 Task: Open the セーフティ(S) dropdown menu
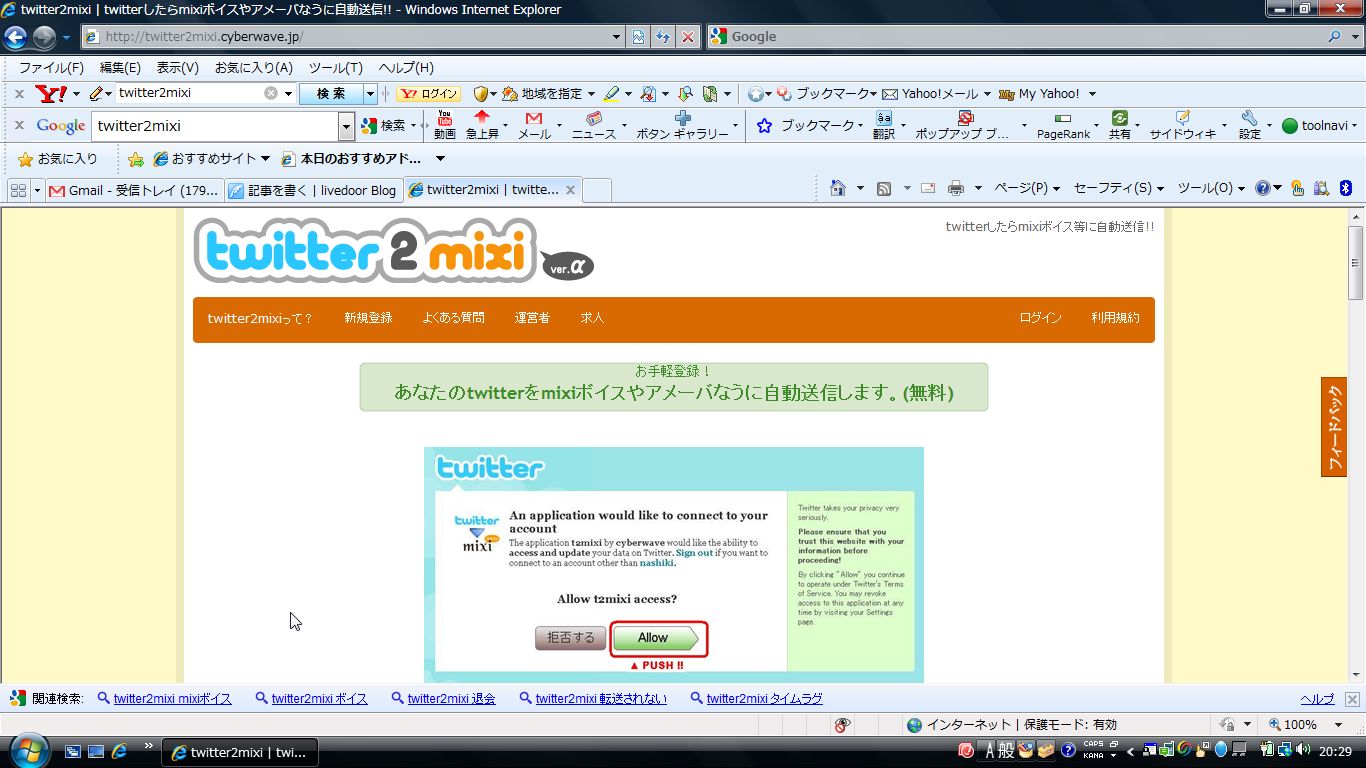(1119, 188)
